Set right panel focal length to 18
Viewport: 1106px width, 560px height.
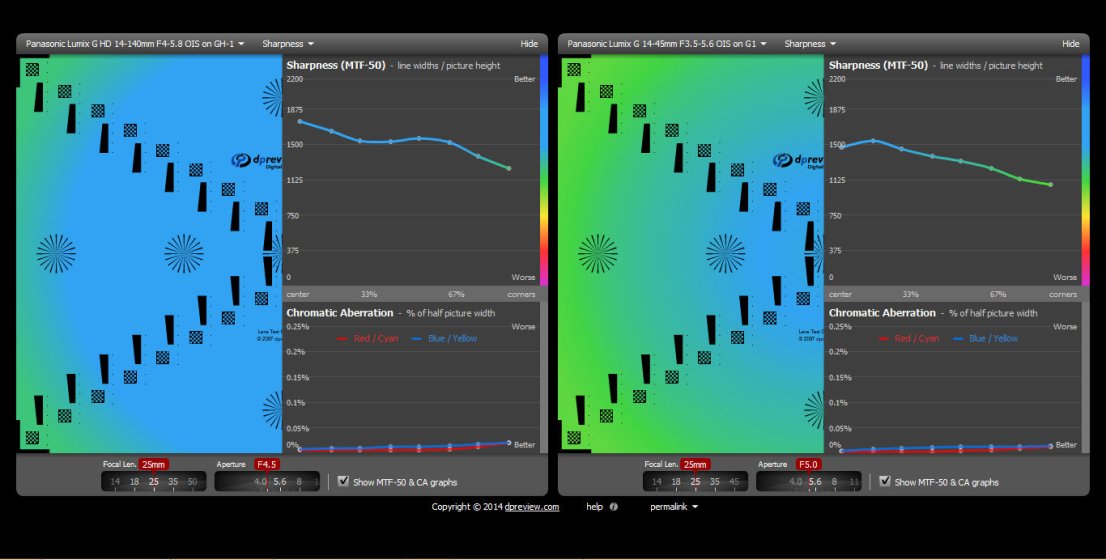(x=676, y=482)
